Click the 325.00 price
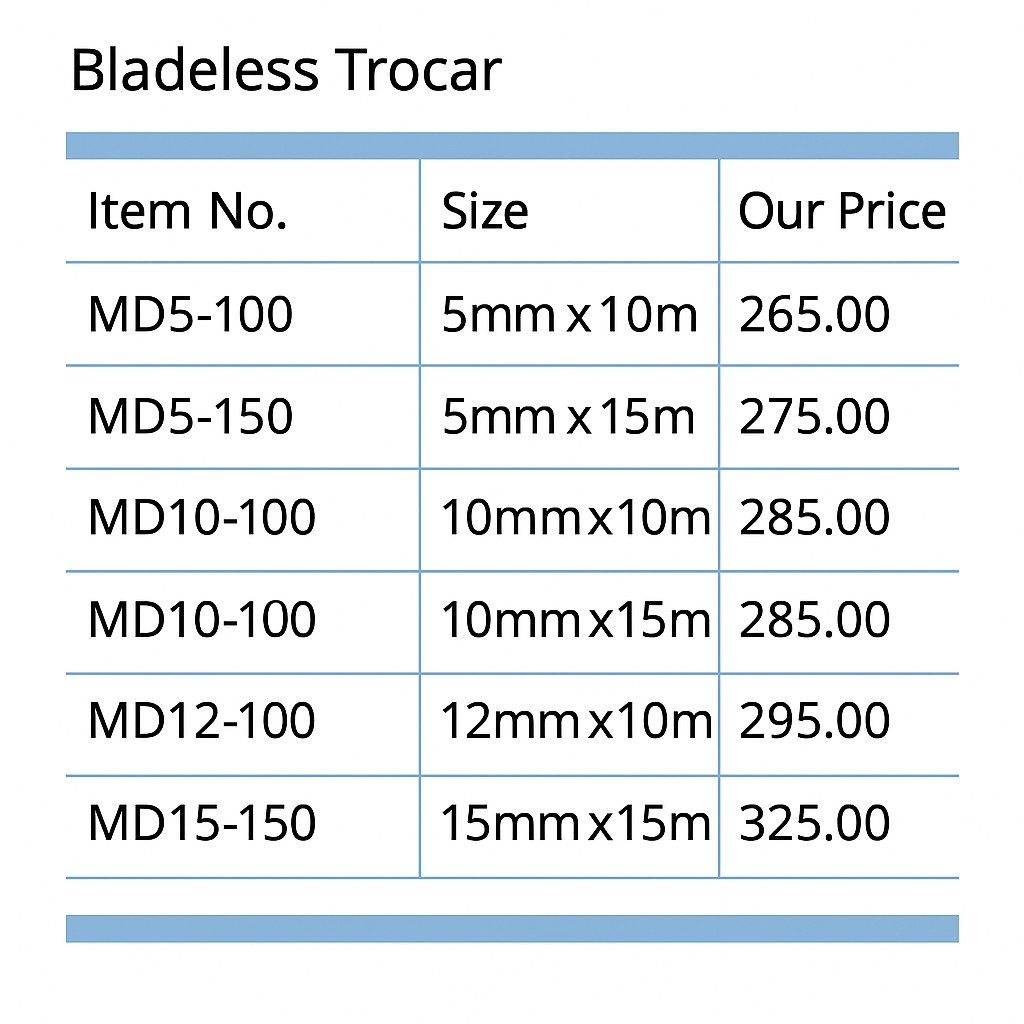1024x1024 pixels. 814,824
